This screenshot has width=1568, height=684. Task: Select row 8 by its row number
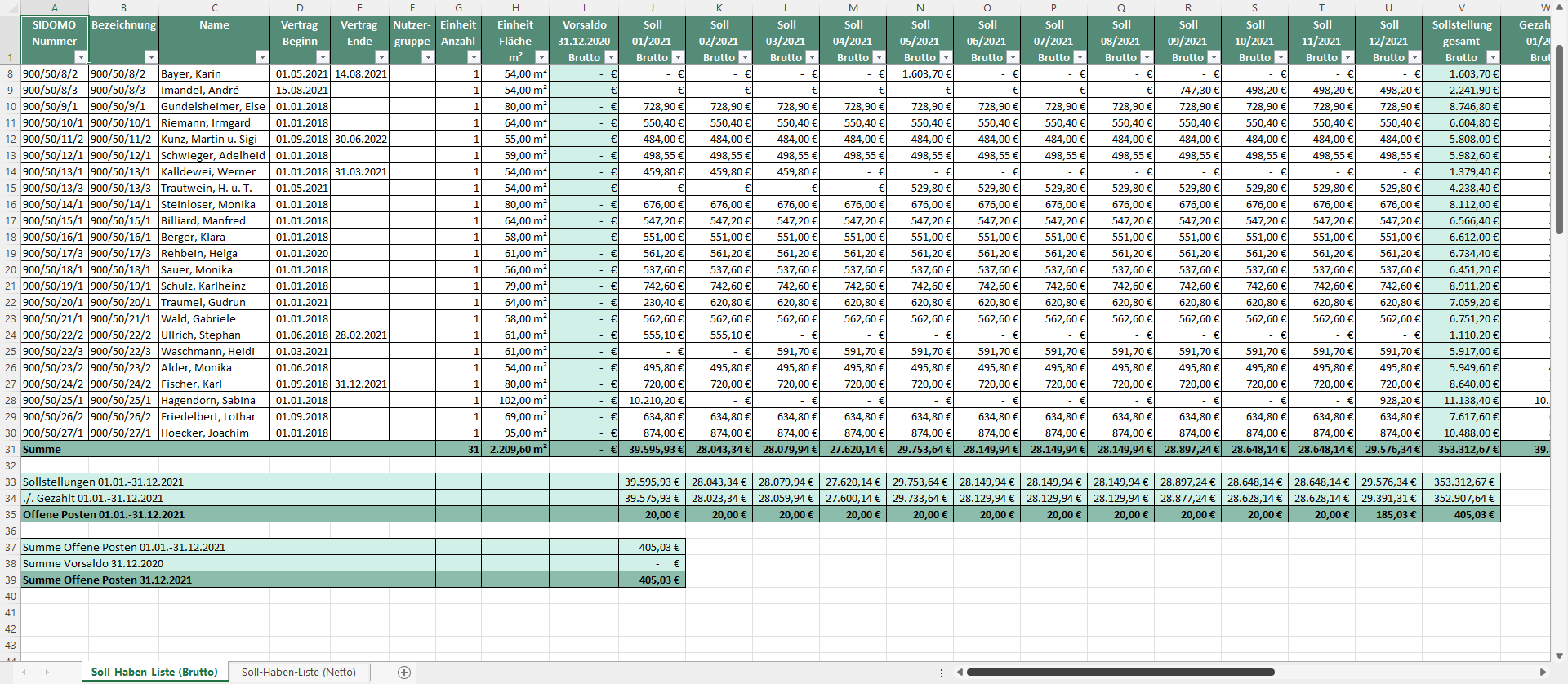pyautogui.click(x=10, y=73)
